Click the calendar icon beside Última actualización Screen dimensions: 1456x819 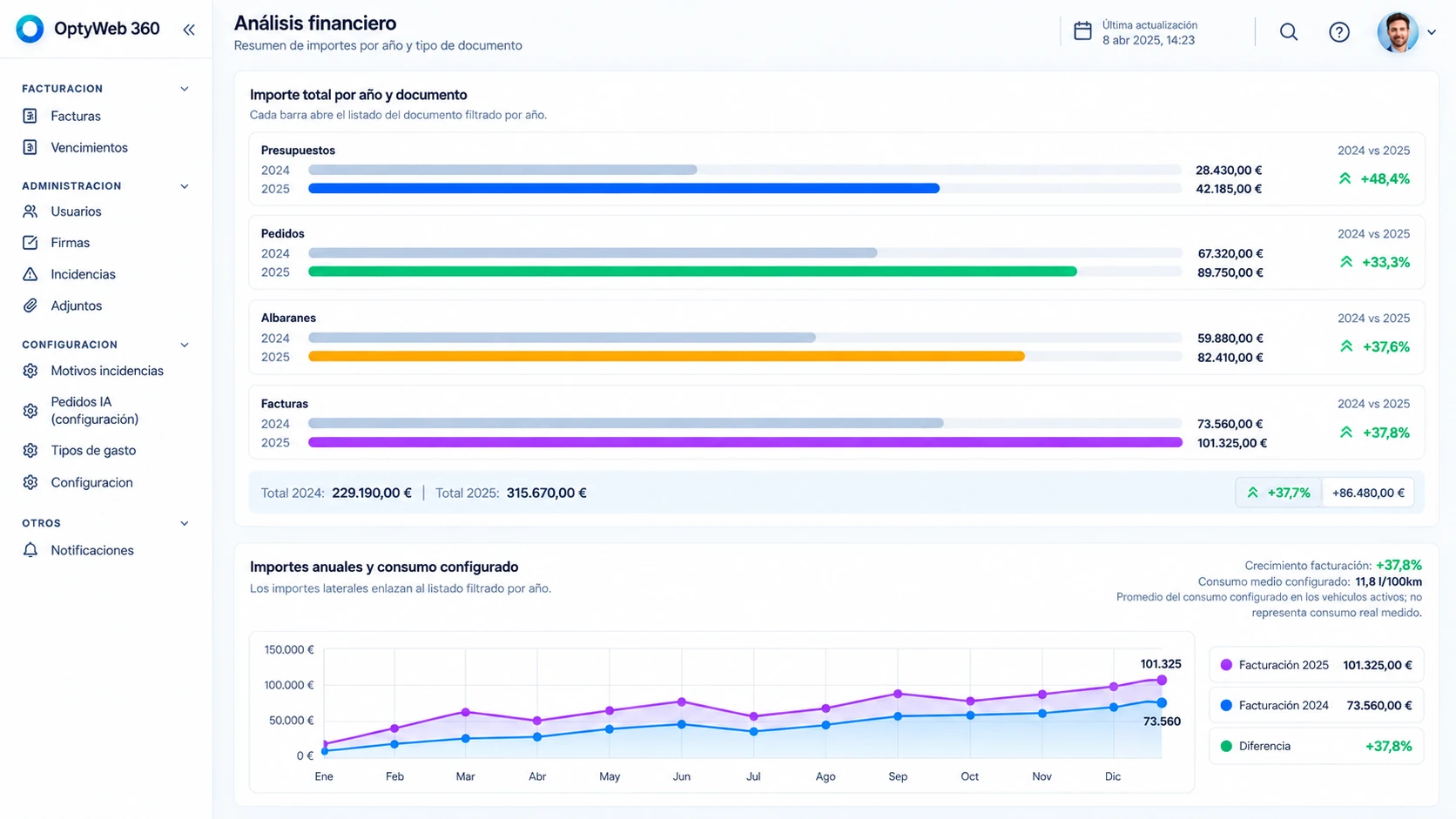(x=1082, y=31)
